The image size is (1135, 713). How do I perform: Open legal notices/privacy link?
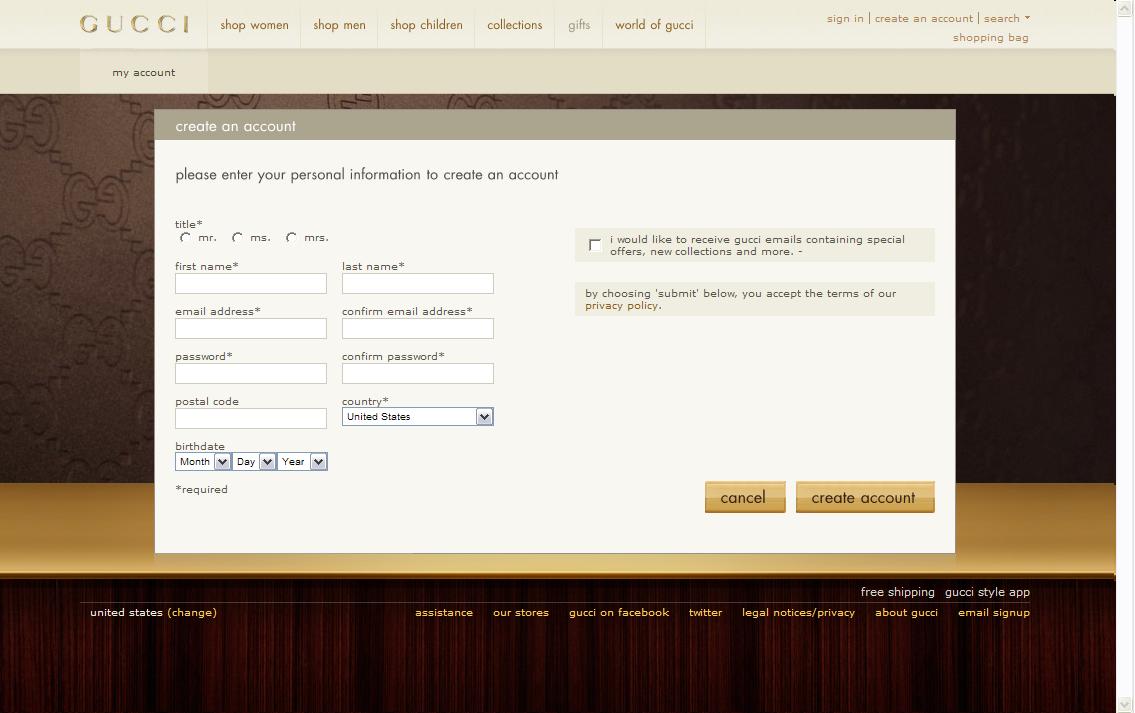(x=798, y=612)
